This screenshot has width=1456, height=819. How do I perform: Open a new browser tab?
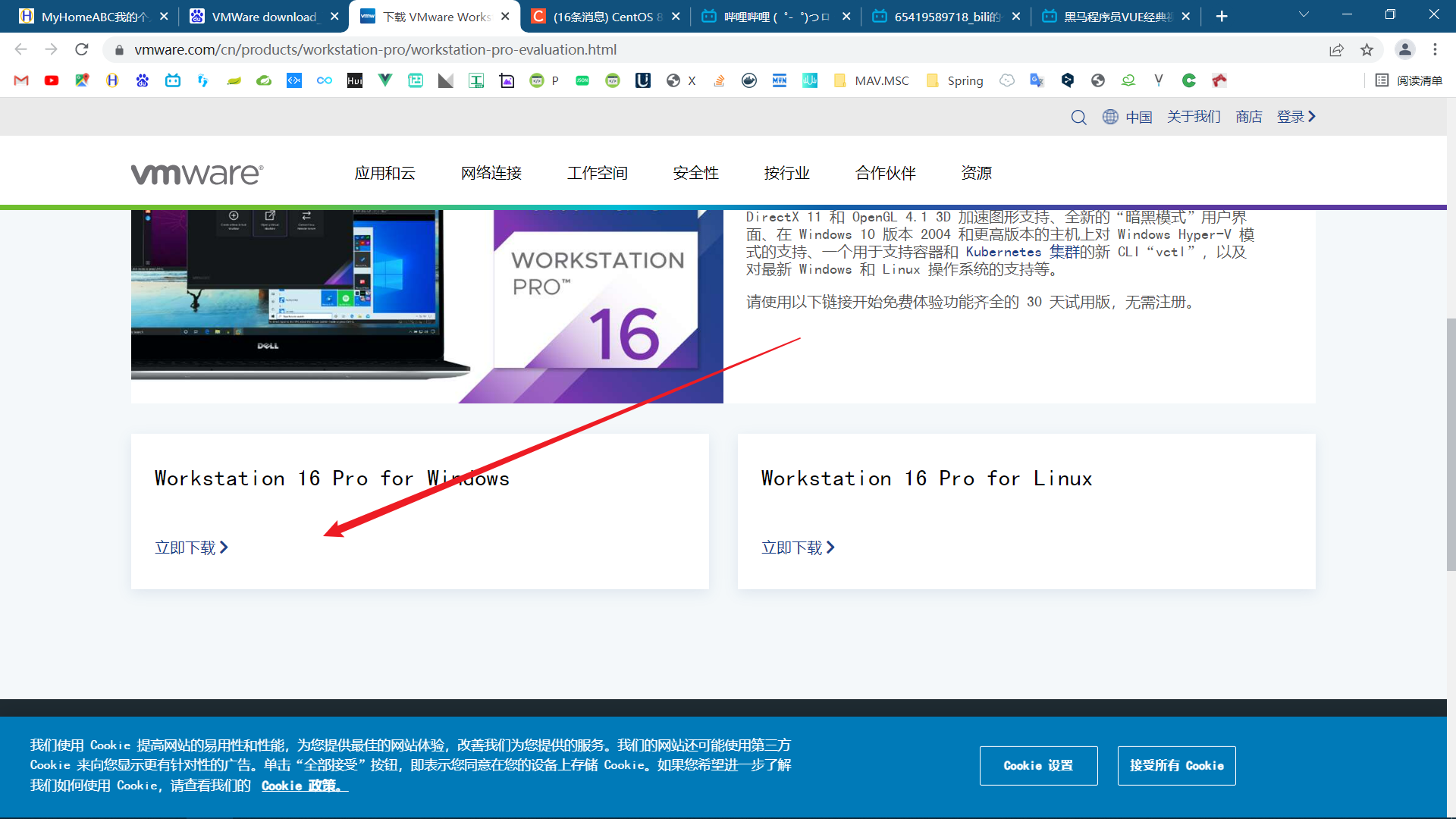[x=1222, y=17]
